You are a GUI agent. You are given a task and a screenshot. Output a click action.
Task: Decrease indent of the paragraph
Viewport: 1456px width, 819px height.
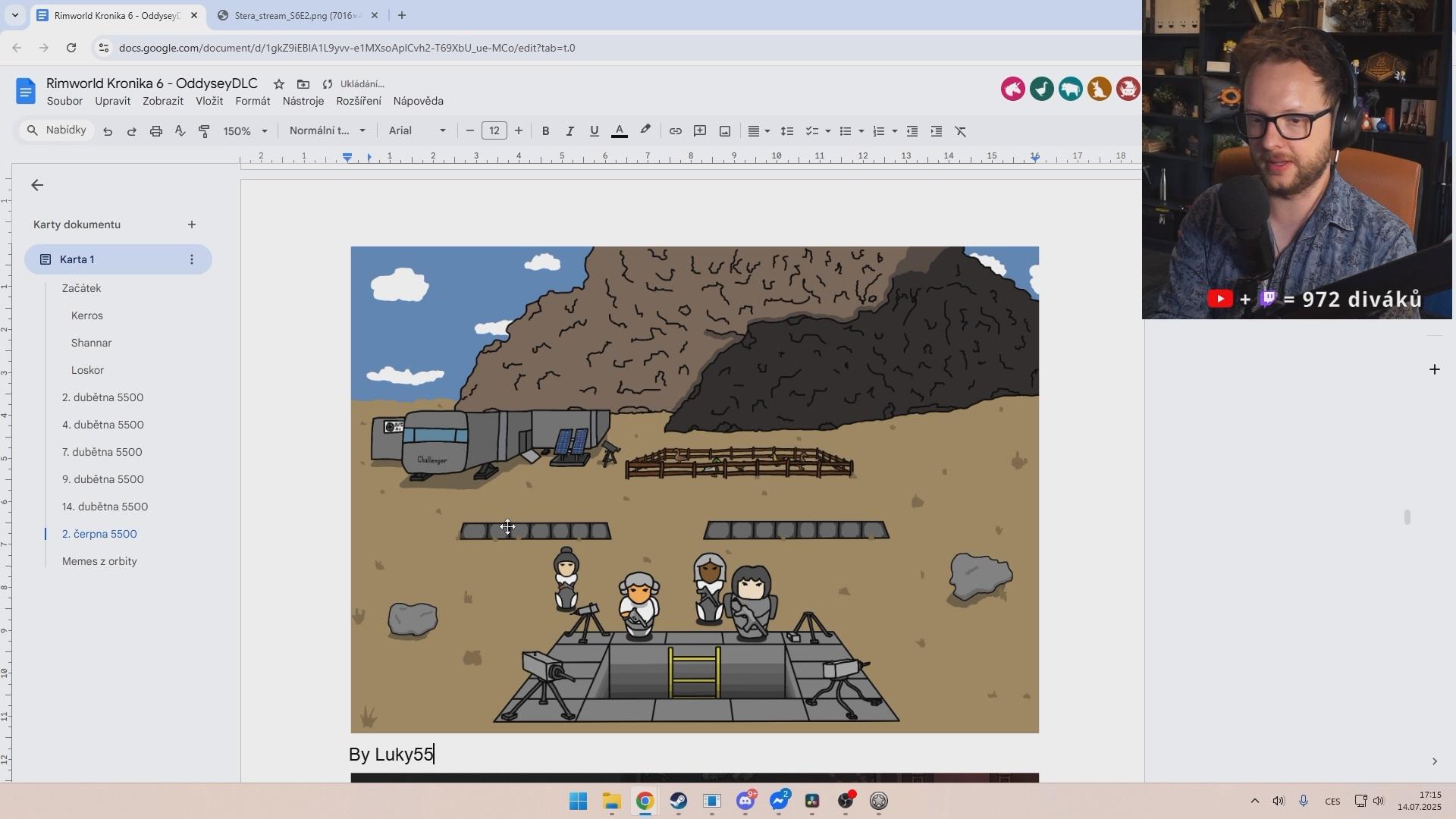(x=912, y=131)
